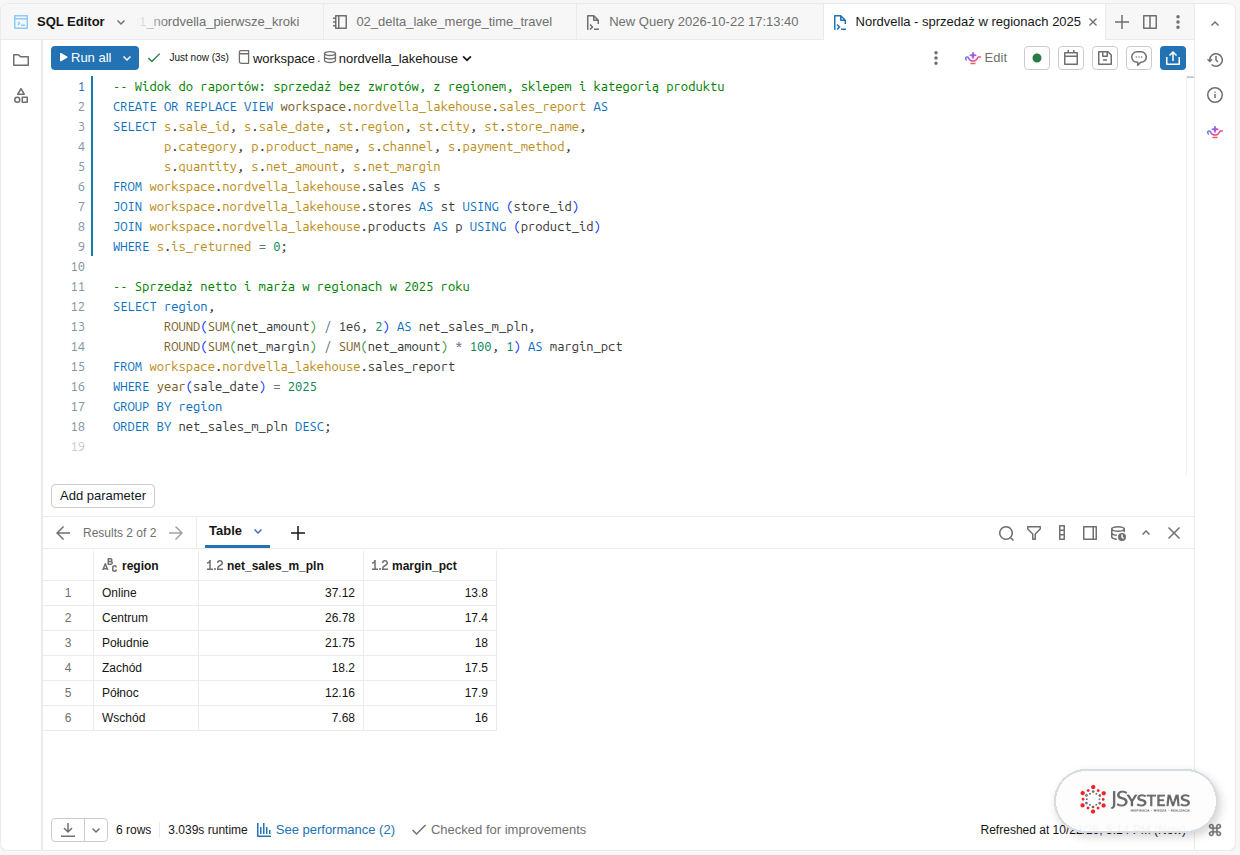Select the Online region cell
The height and width of the screenshot is (855, 1240).
click(146, 593)
